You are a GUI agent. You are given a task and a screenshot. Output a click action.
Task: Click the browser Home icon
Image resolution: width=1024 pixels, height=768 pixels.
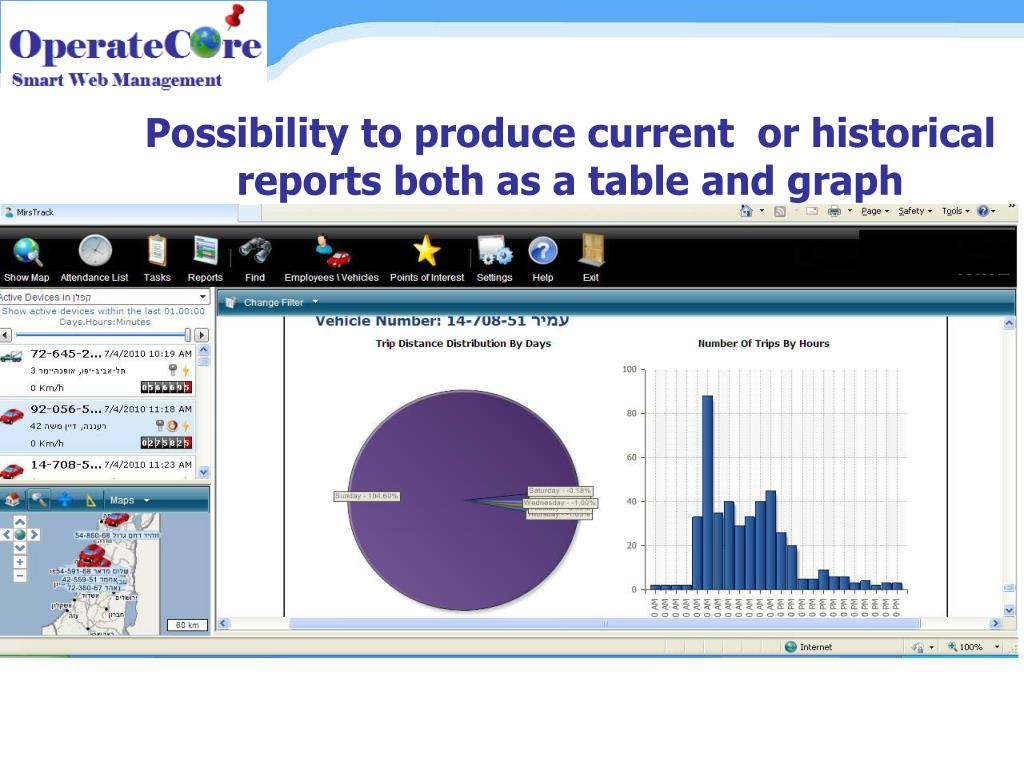point(746,211)
